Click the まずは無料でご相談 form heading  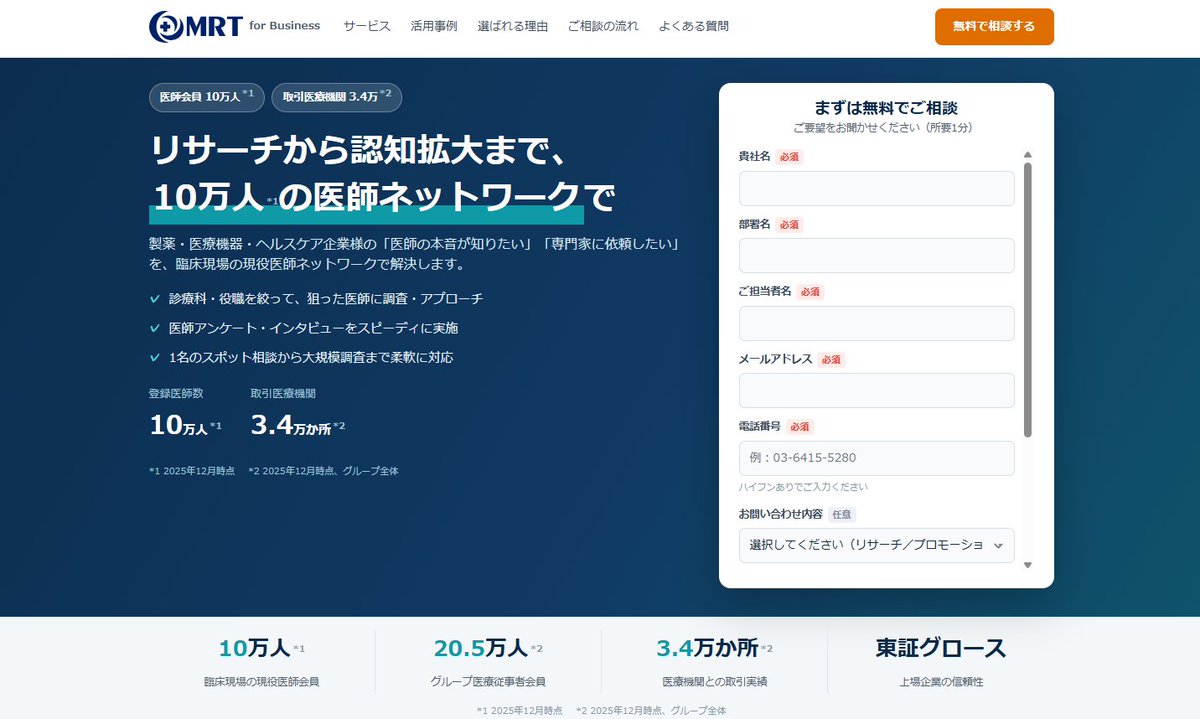tap(886, 108)
